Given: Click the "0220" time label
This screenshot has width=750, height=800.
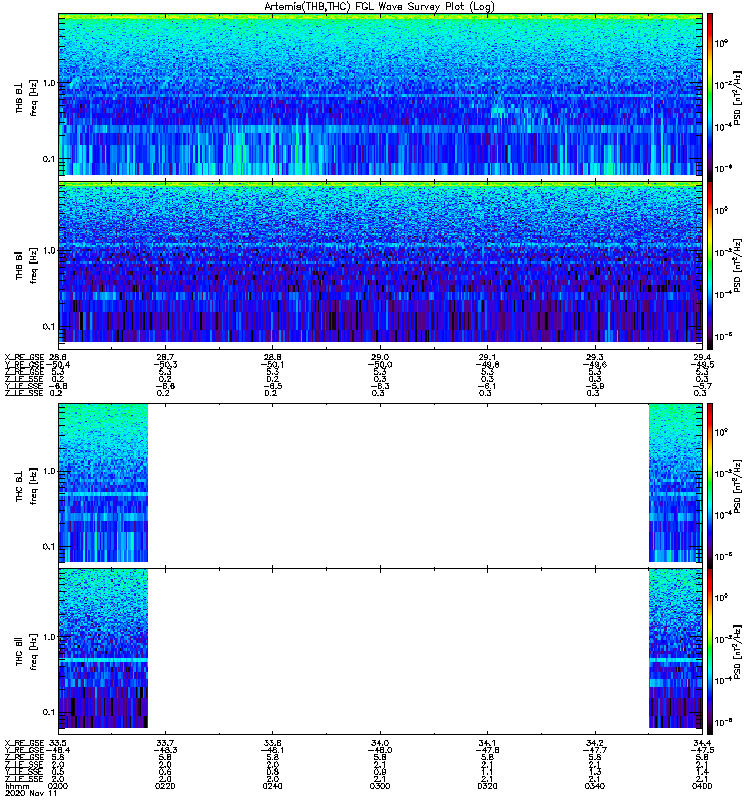Looking at the screenshot, I should (165, 786).
